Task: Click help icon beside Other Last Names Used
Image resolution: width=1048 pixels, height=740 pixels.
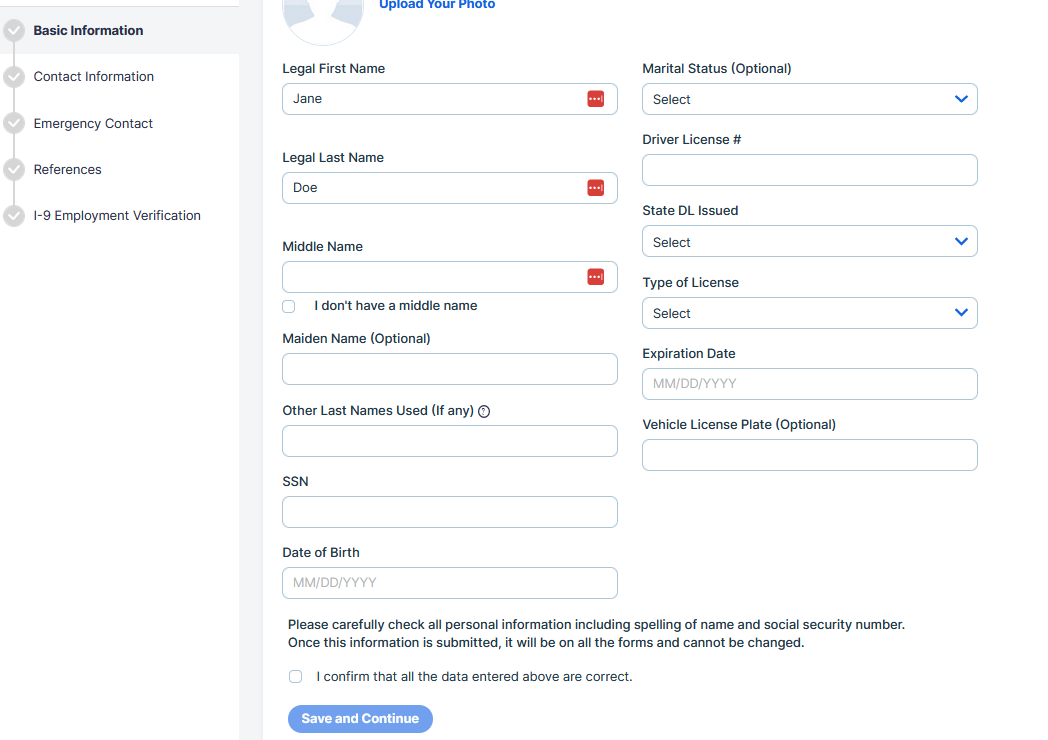Action: (484, 411)
